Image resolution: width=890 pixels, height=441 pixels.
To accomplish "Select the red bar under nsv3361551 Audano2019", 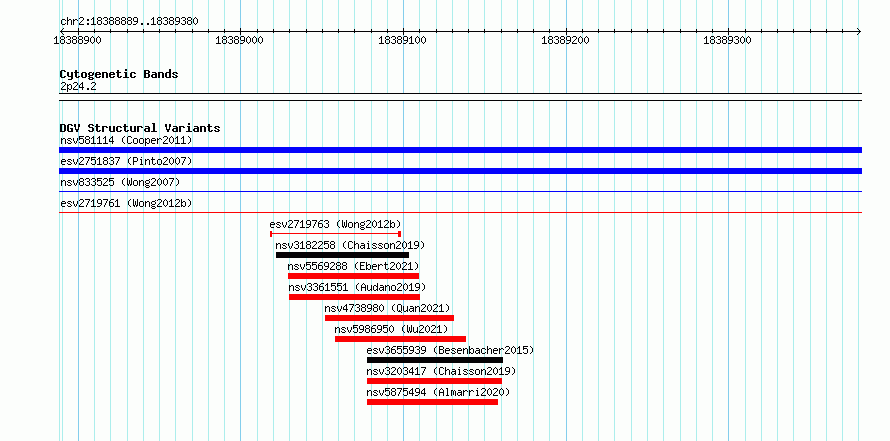I will 354,297.
